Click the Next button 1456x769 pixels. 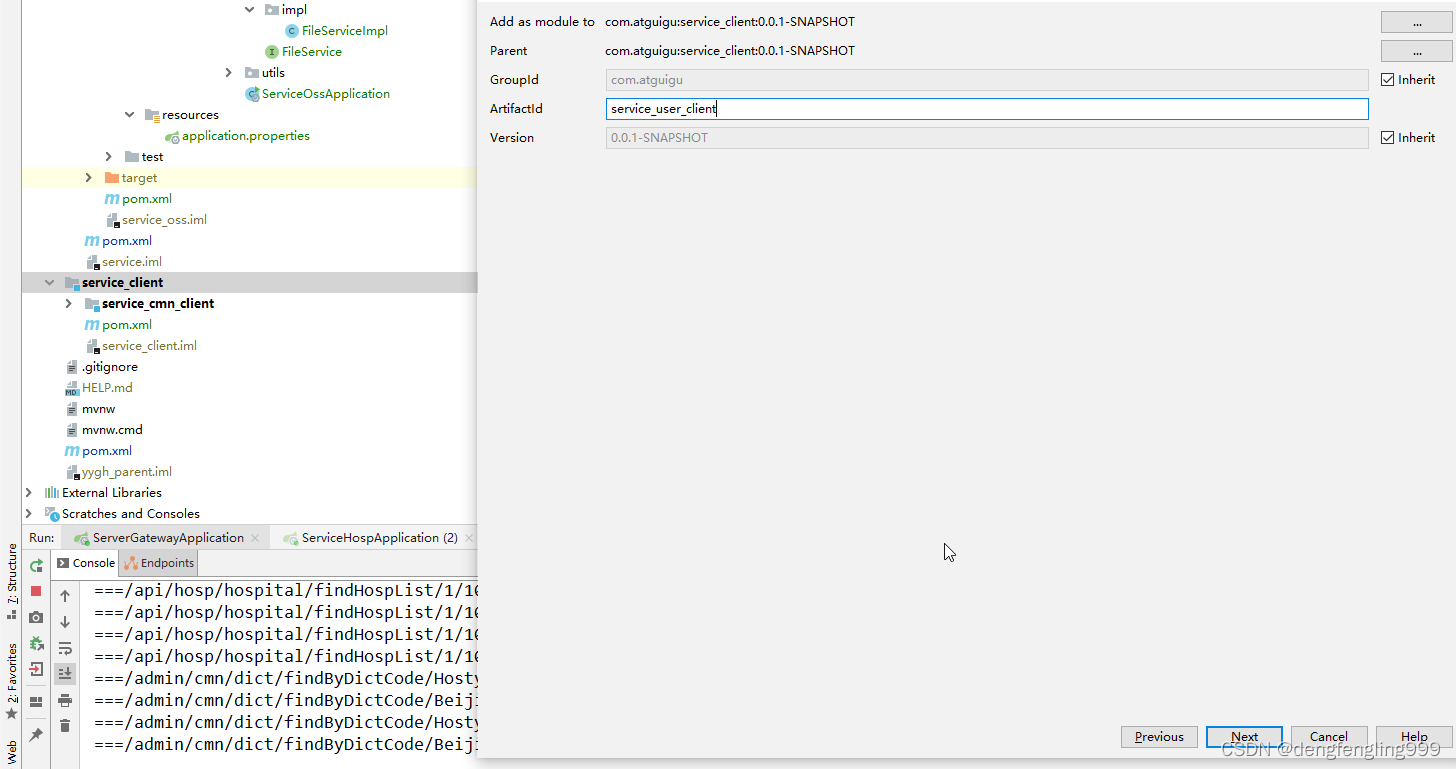[x=1244, y=737]
